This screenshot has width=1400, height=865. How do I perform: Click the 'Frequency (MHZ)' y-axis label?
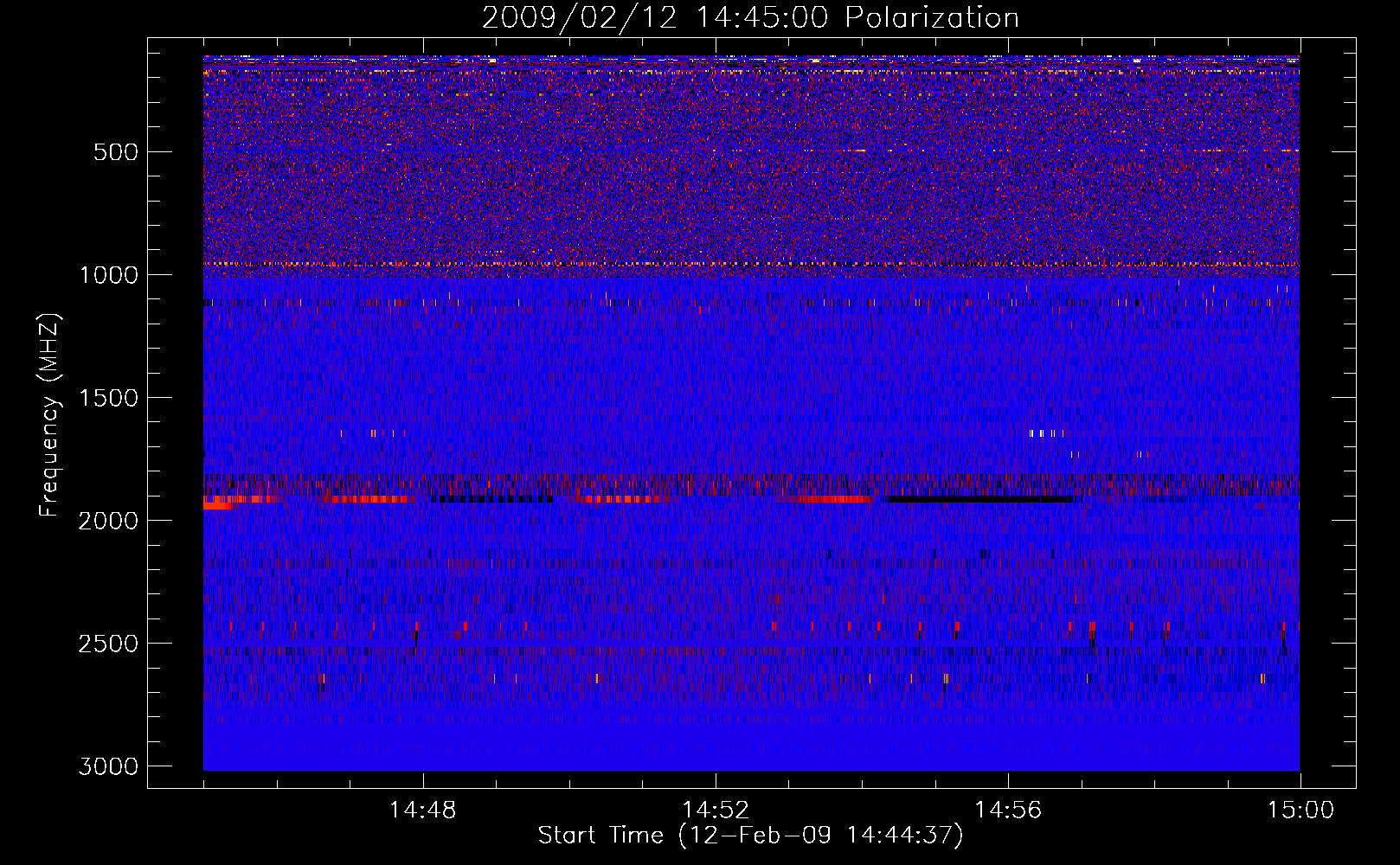(51, 415)
